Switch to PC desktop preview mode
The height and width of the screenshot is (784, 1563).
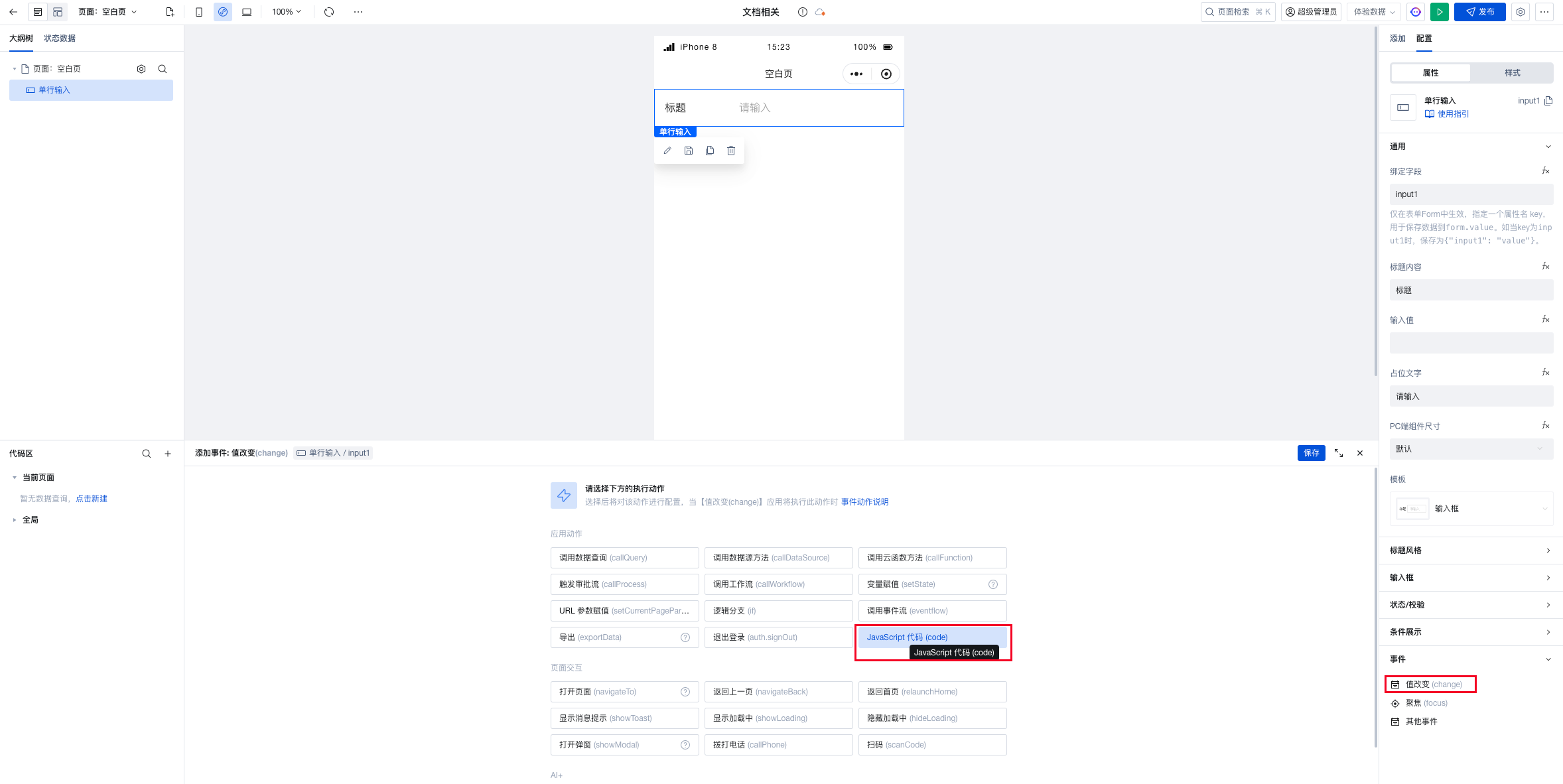247,12
